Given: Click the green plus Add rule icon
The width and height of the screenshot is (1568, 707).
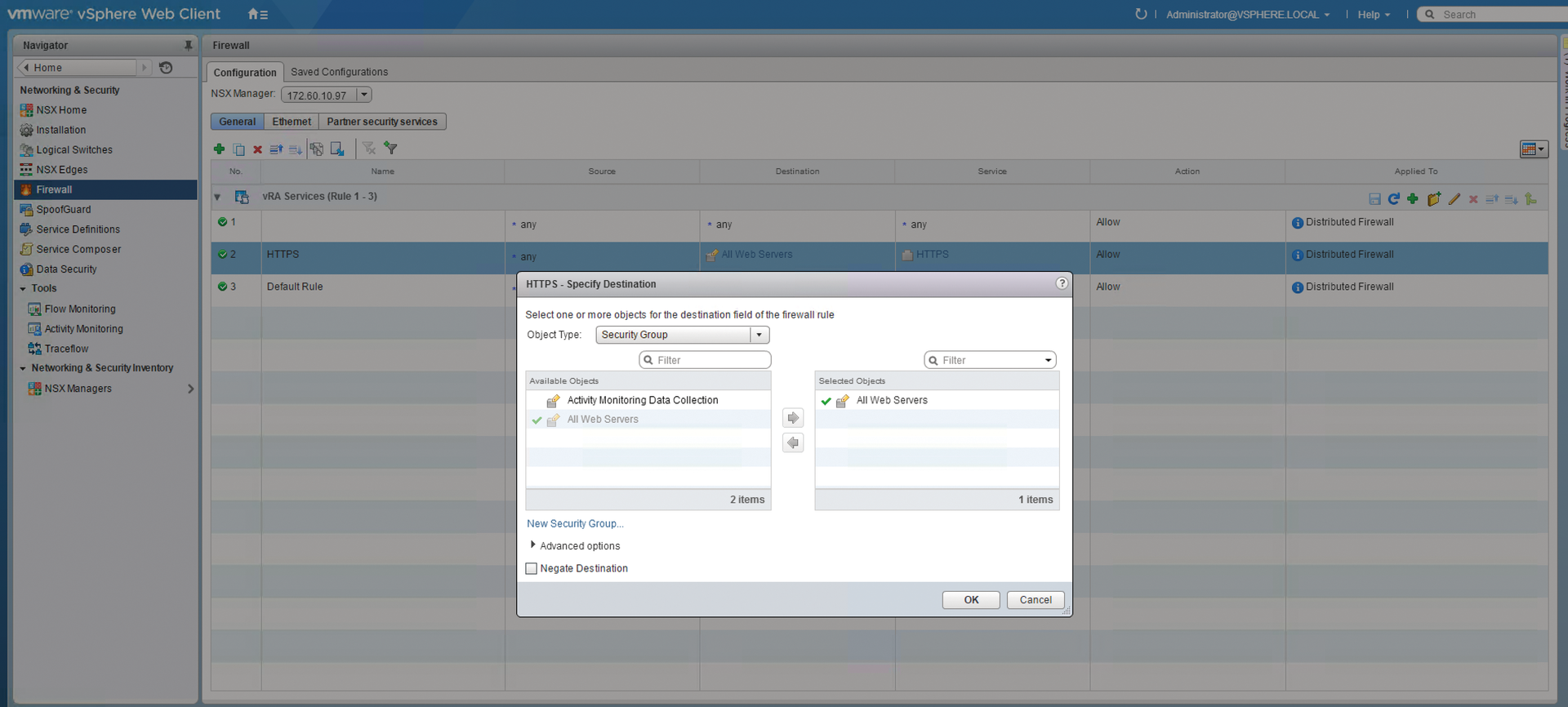Looking at the screenshot, I should click(219, 149).
